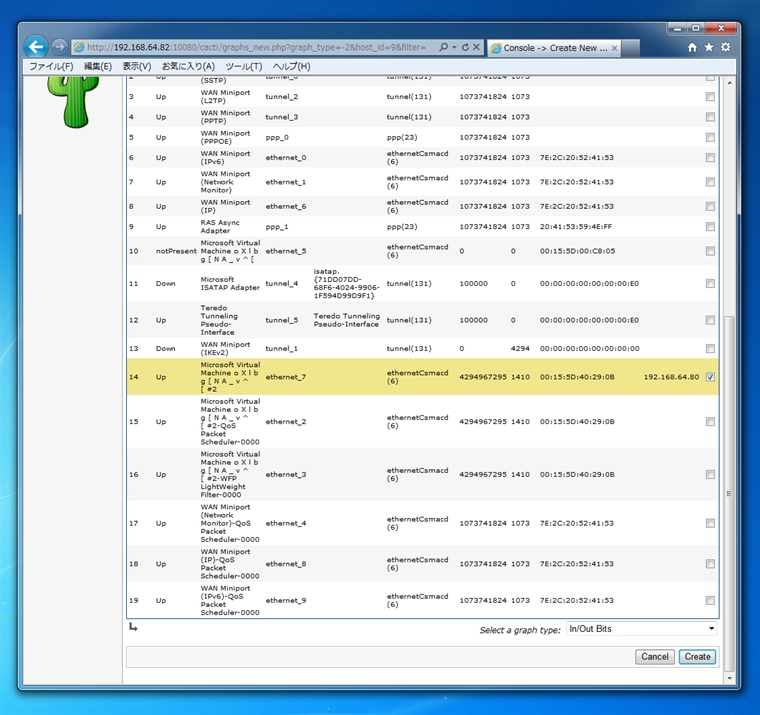Check the box for row 6 ethernet_0
Image resolution: width=760 pixels, height=715 pixels.
click(710, 158)
